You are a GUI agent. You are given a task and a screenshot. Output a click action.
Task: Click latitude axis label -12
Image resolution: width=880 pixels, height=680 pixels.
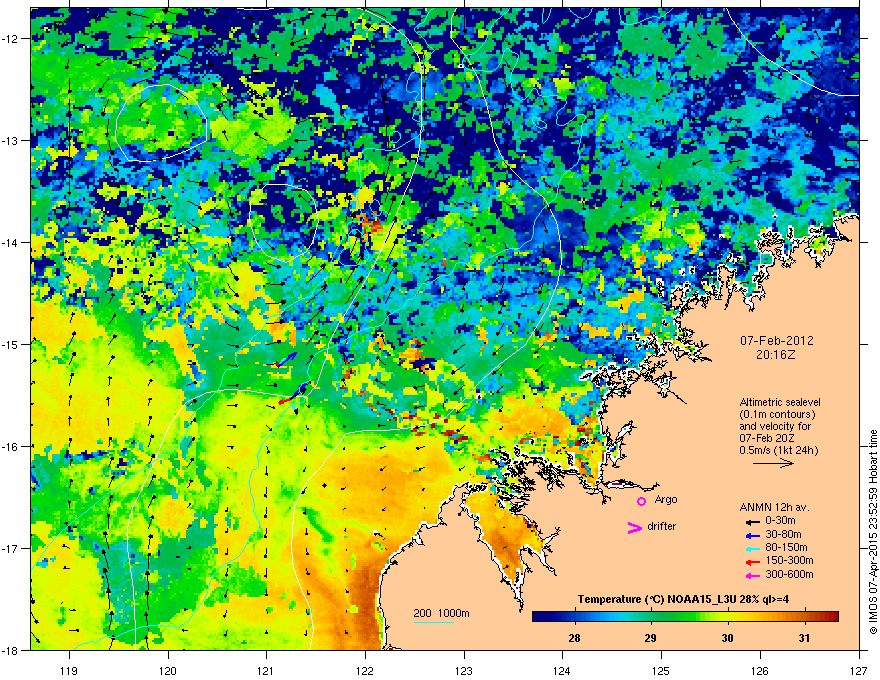[10, 39]
